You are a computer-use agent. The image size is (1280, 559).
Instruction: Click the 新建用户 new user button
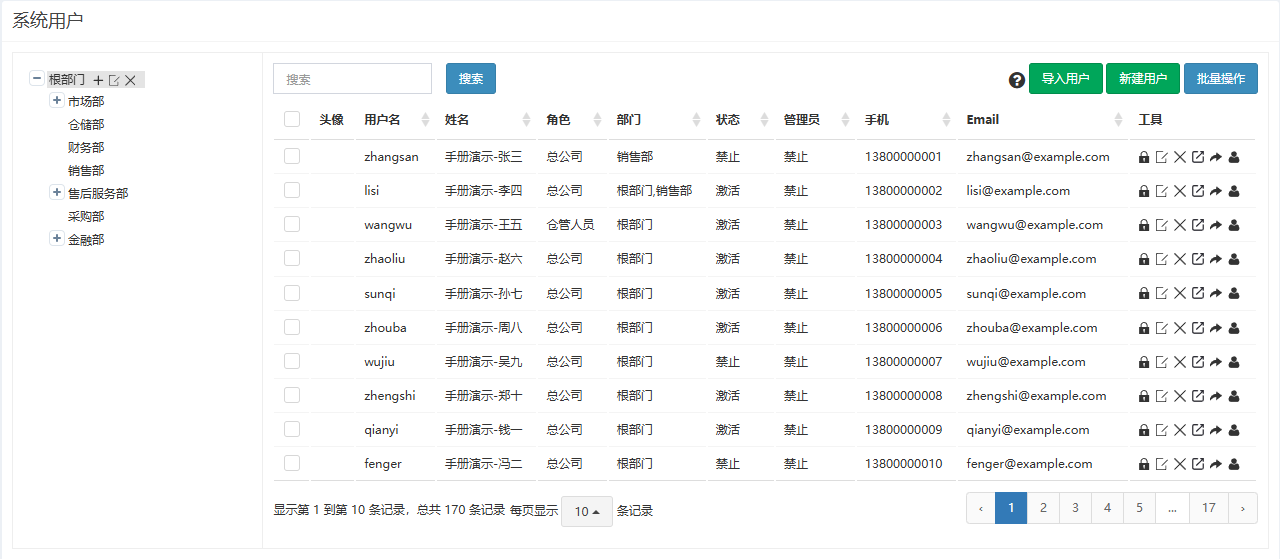tap(1143, 79)
